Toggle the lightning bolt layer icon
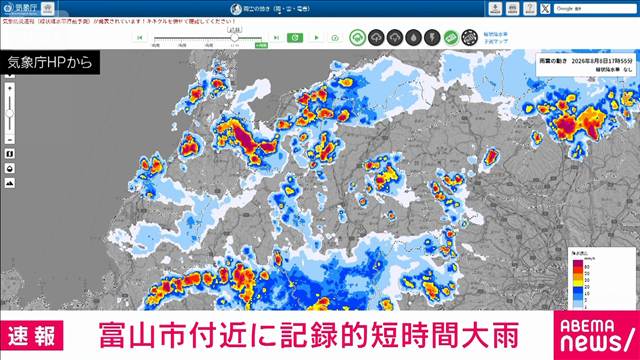Viewport: 640px width, 360px height. point(432,38)
